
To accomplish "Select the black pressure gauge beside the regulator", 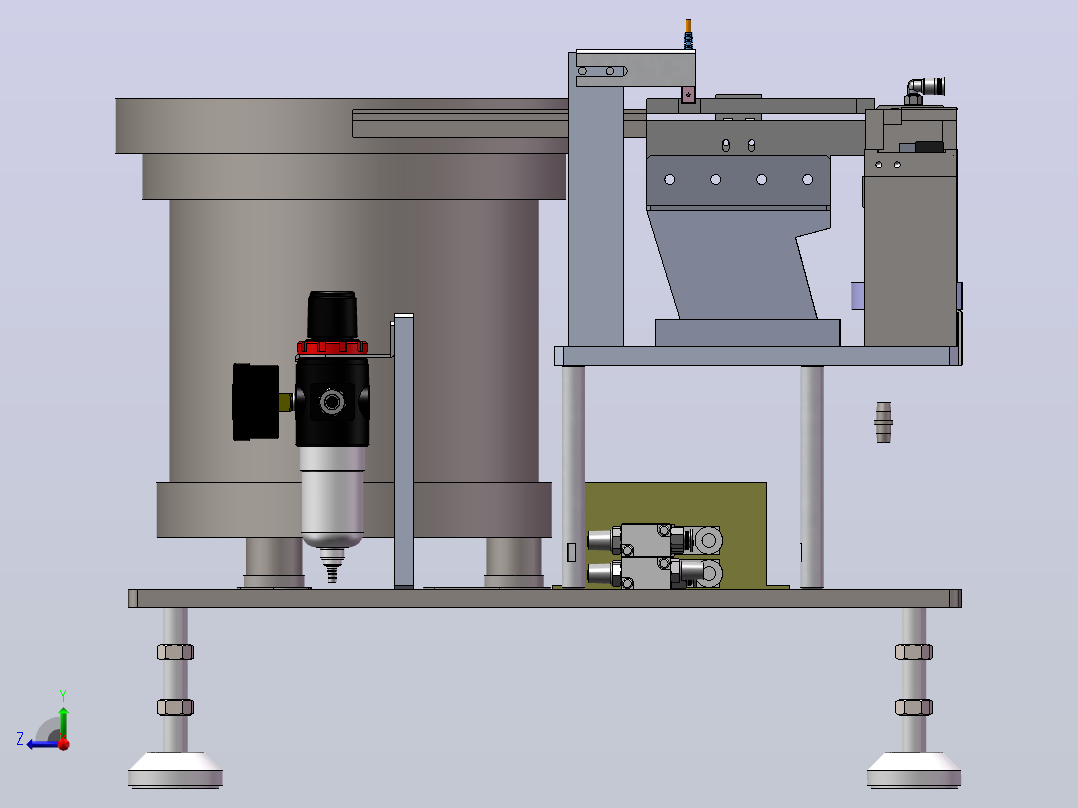I will point(255,402).
